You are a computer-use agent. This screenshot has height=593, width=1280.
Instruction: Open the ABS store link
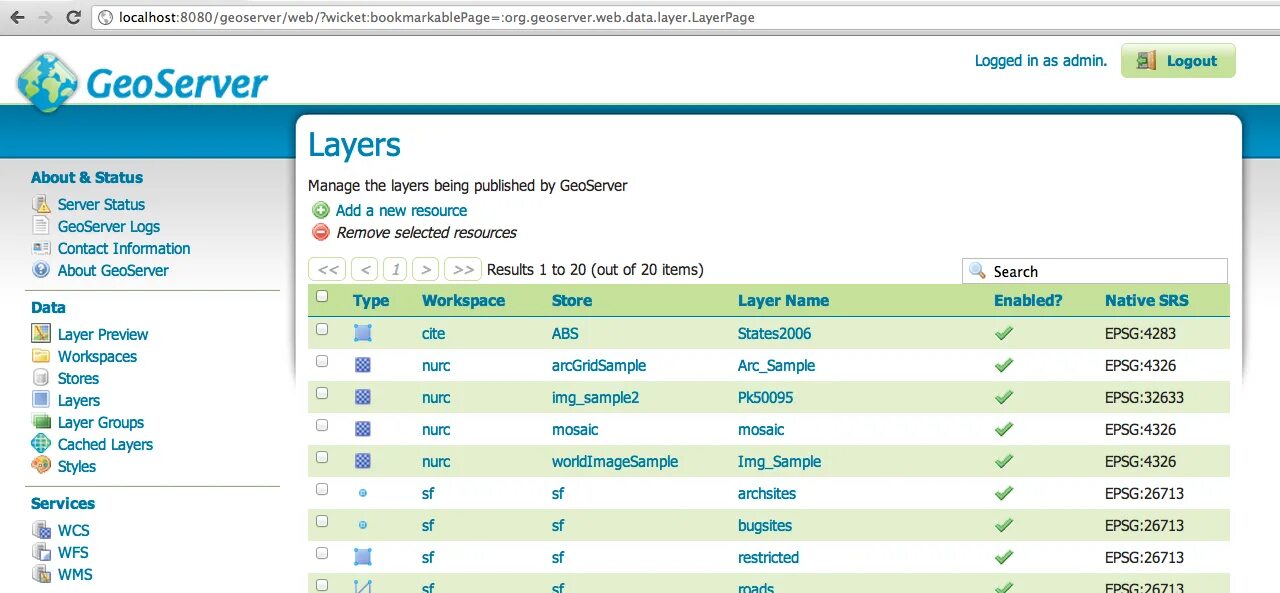tap(565, 333)
